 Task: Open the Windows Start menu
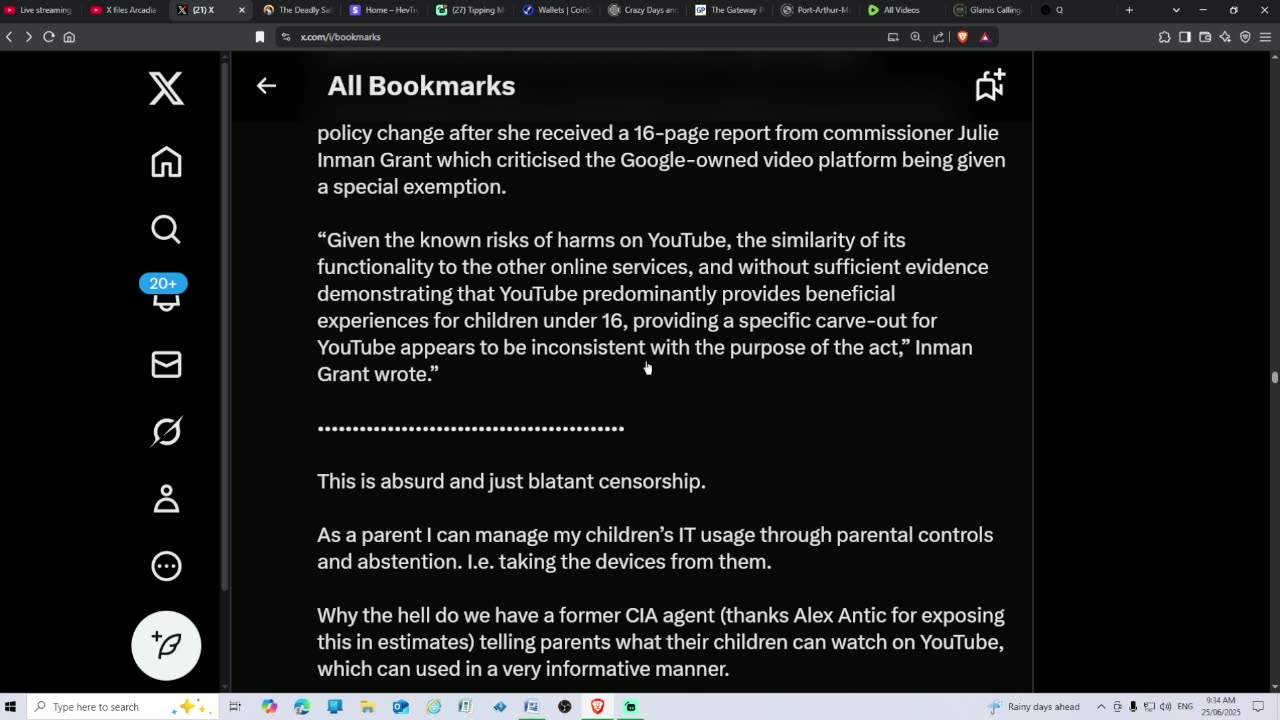pos(11,707)
